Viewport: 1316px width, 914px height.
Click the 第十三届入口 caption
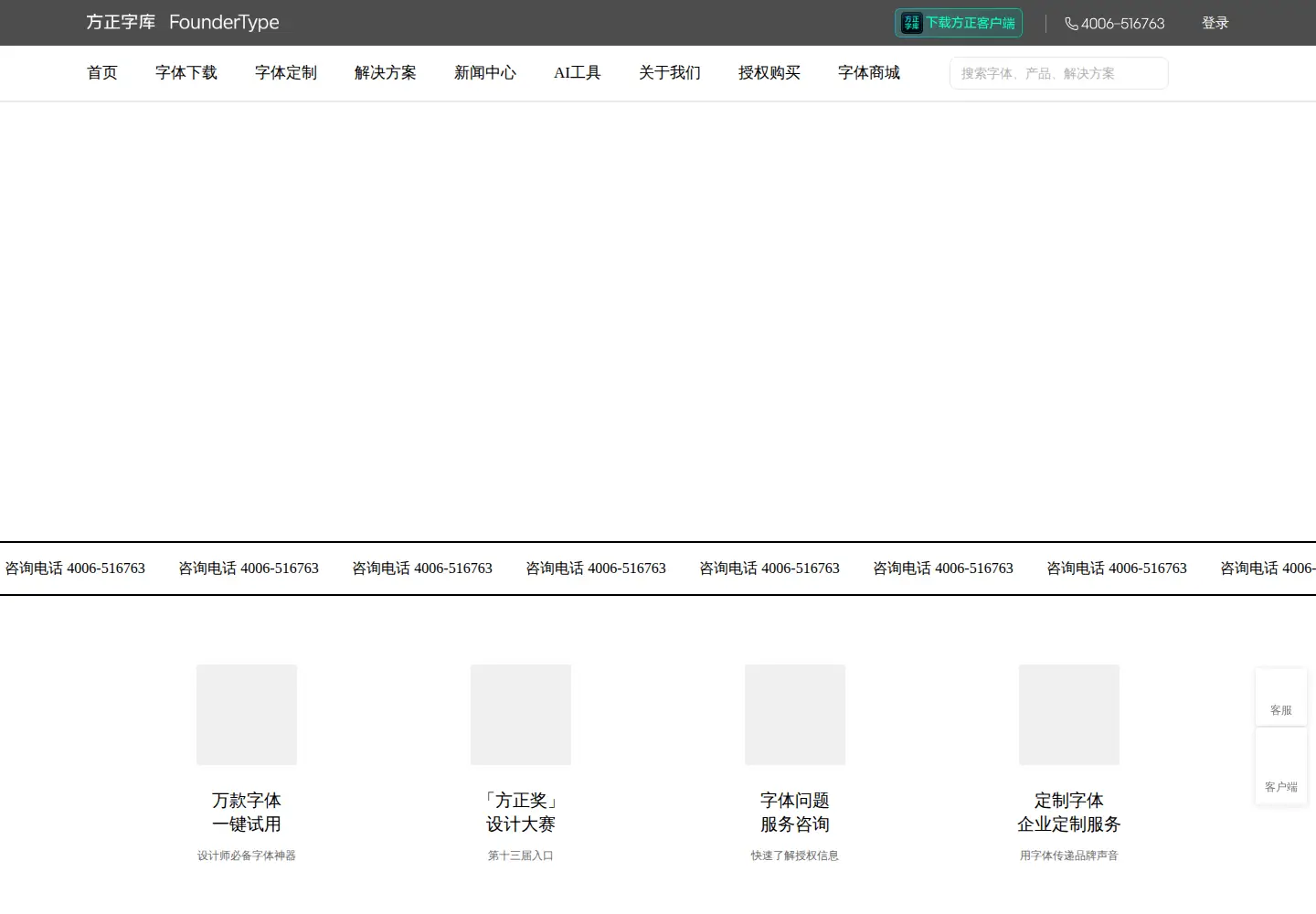click(521, 856)
